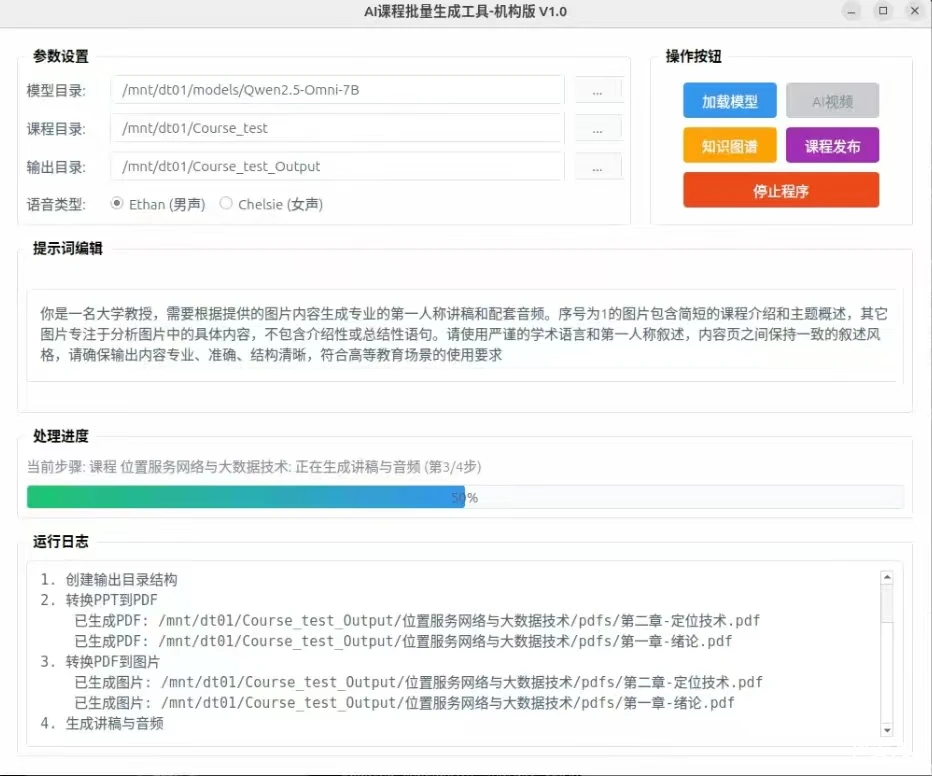Click log line 1. 创建输出目录结构
932x776 pixels.
pyautogui.click(x=109, y=580)
